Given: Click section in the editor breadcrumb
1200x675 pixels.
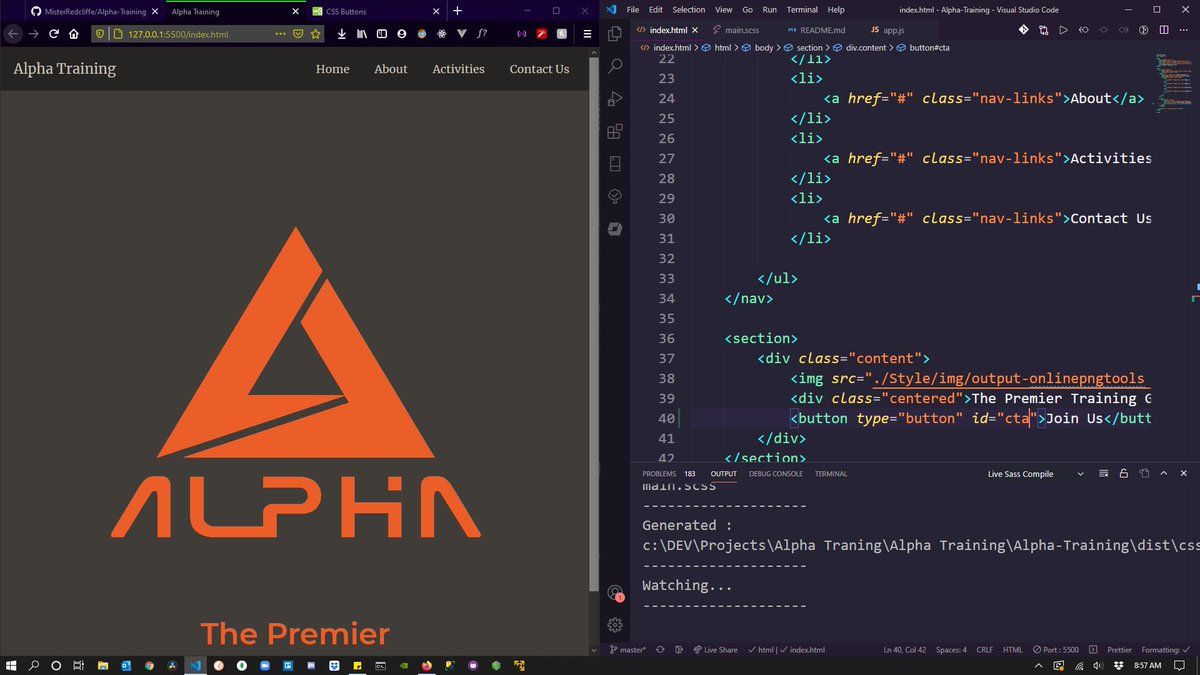Looking at the screenshot, I should [x=808, y=47].
